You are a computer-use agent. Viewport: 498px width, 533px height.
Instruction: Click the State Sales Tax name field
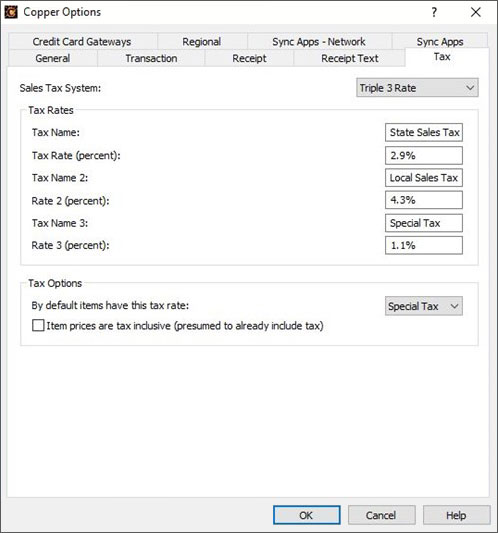pyautogui.click(x=424, y=132)
